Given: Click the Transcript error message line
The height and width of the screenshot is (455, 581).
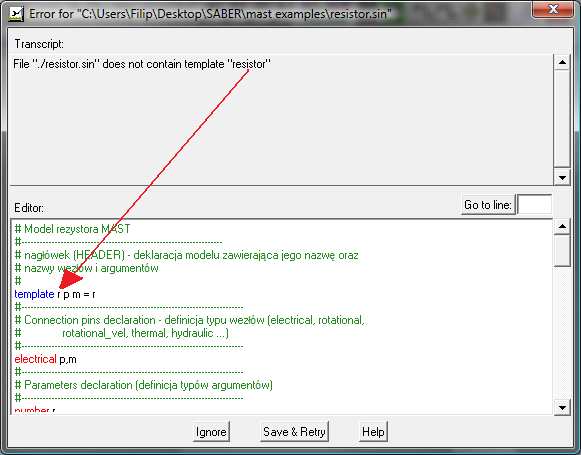Looking at the screenshot, I should coord(142,64).
